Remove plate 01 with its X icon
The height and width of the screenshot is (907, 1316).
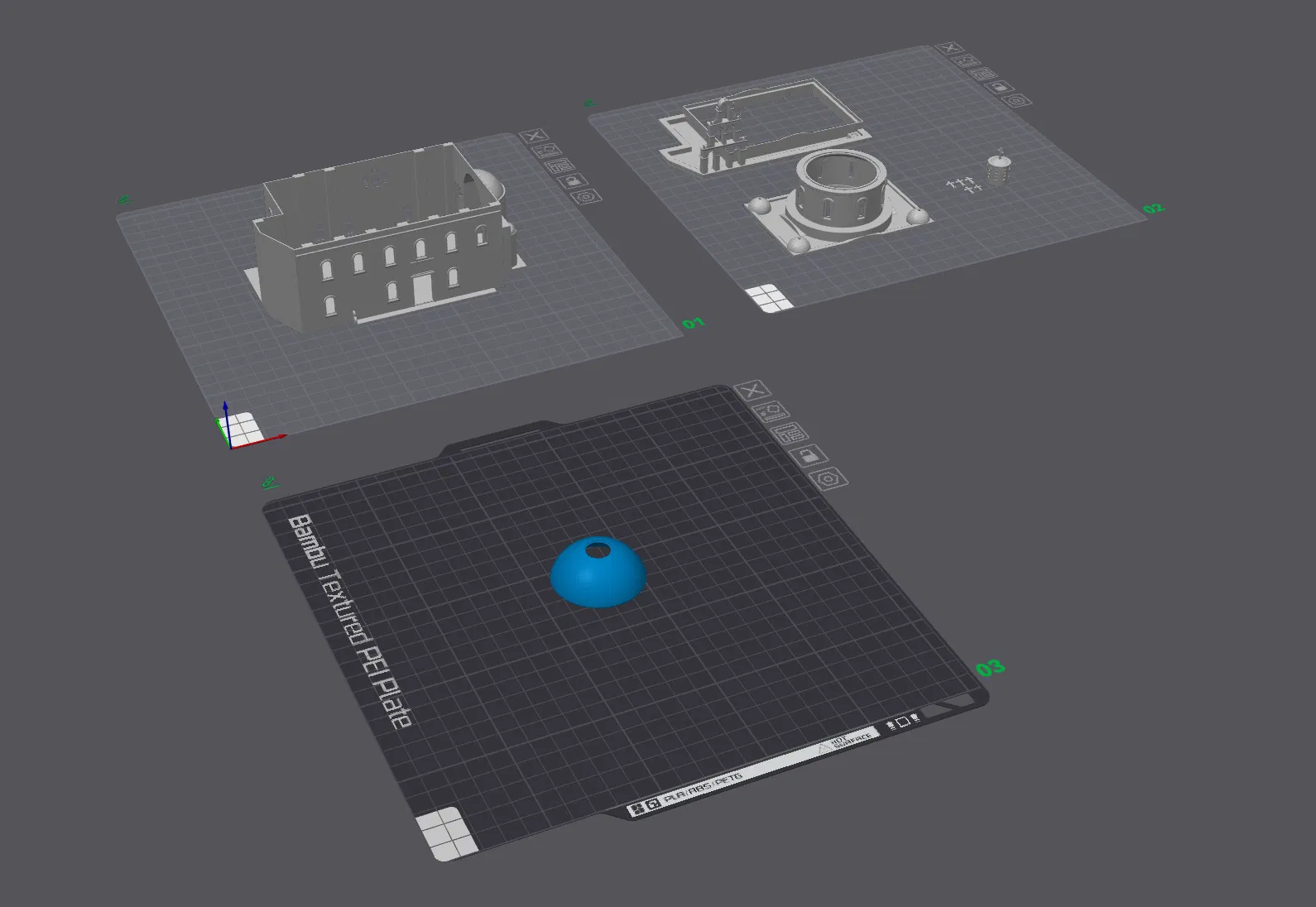point(534,136)
